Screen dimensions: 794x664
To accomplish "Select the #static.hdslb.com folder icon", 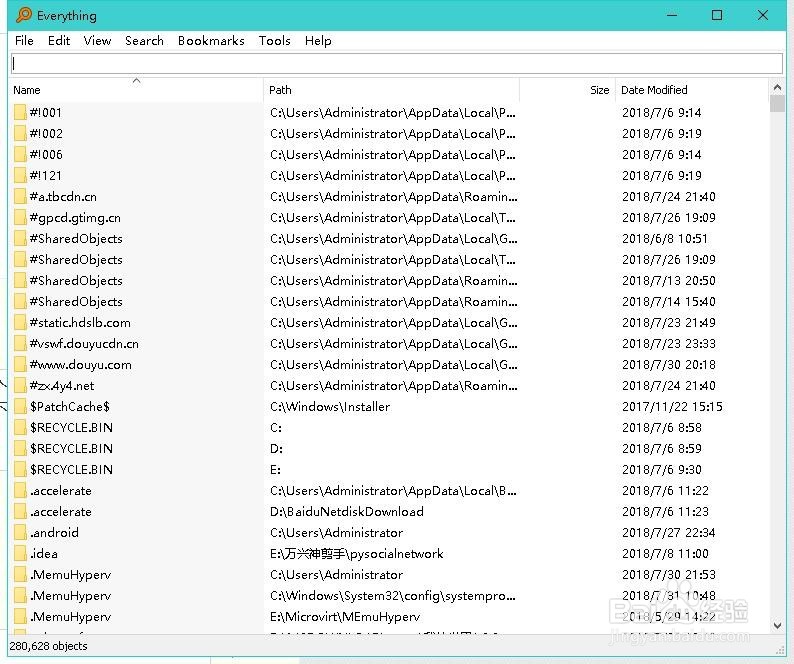I will tap(20, 323).
